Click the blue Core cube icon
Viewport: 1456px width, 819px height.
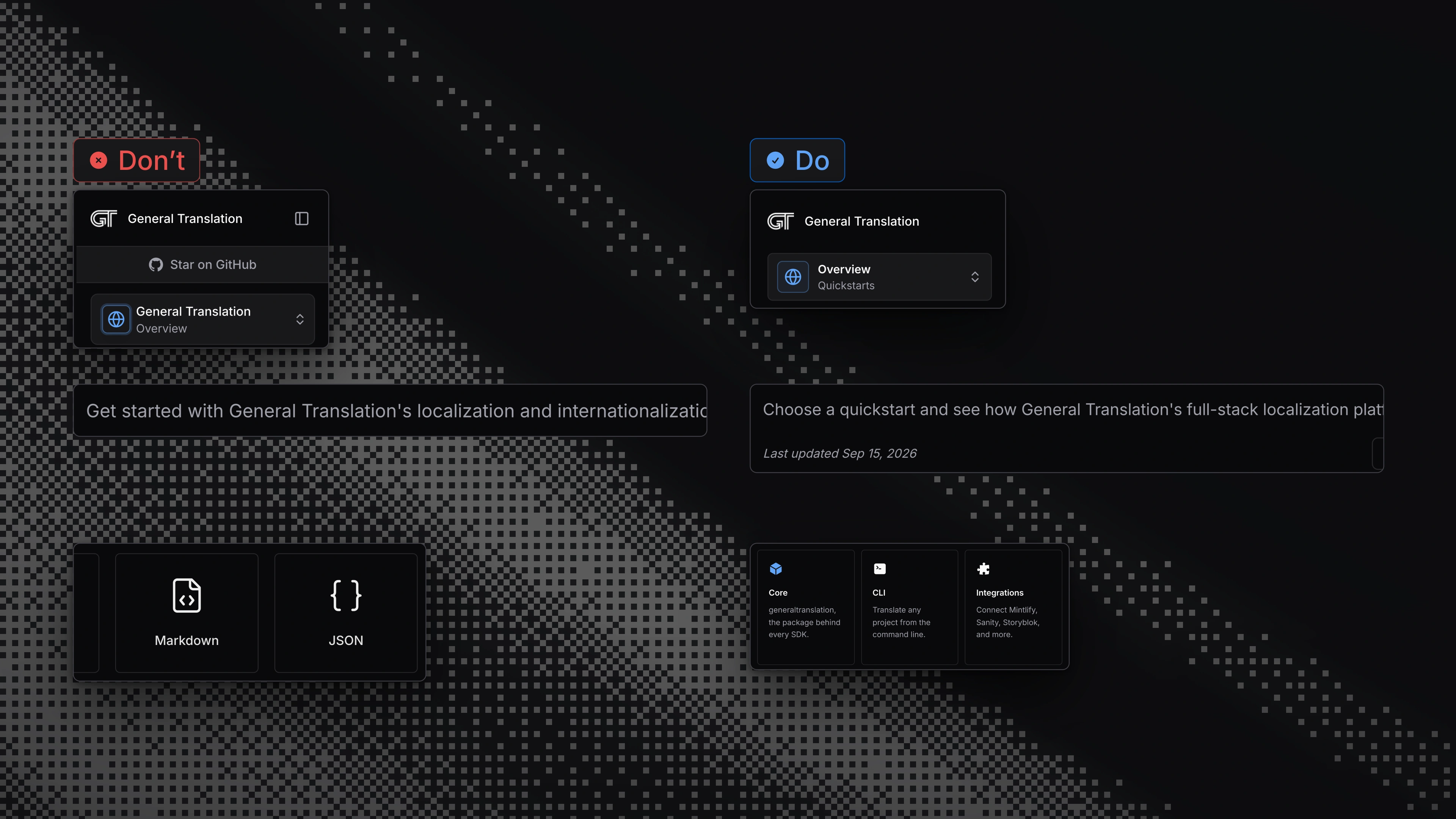(x=776, y=569)
